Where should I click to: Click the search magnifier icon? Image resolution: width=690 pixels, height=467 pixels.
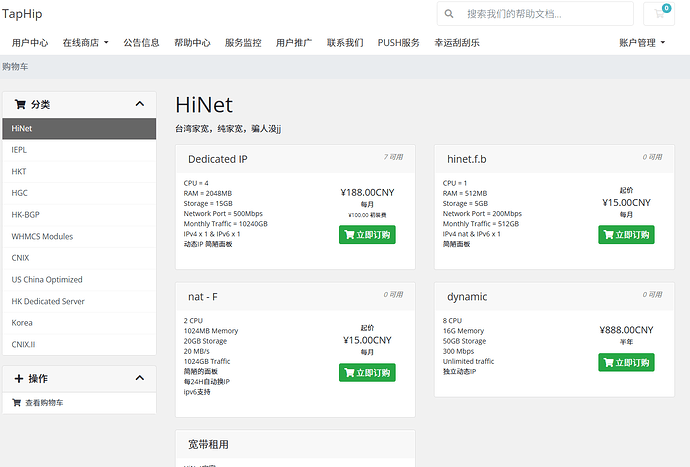448,14
